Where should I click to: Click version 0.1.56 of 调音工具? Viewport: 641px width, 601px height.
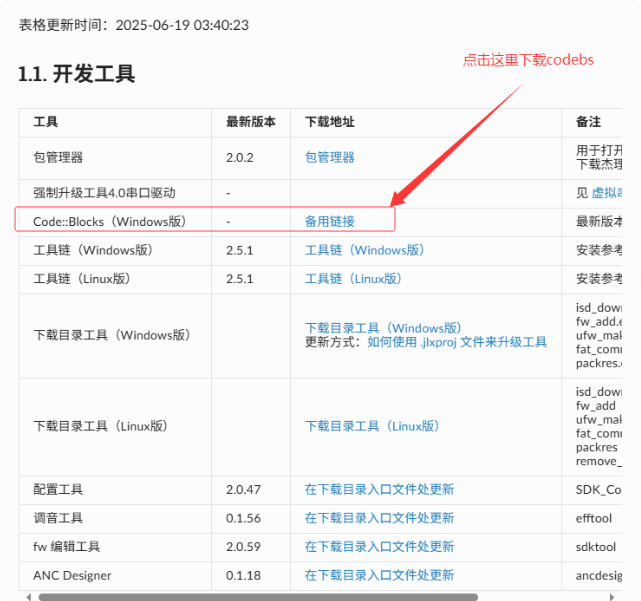[x=243, y=518]
